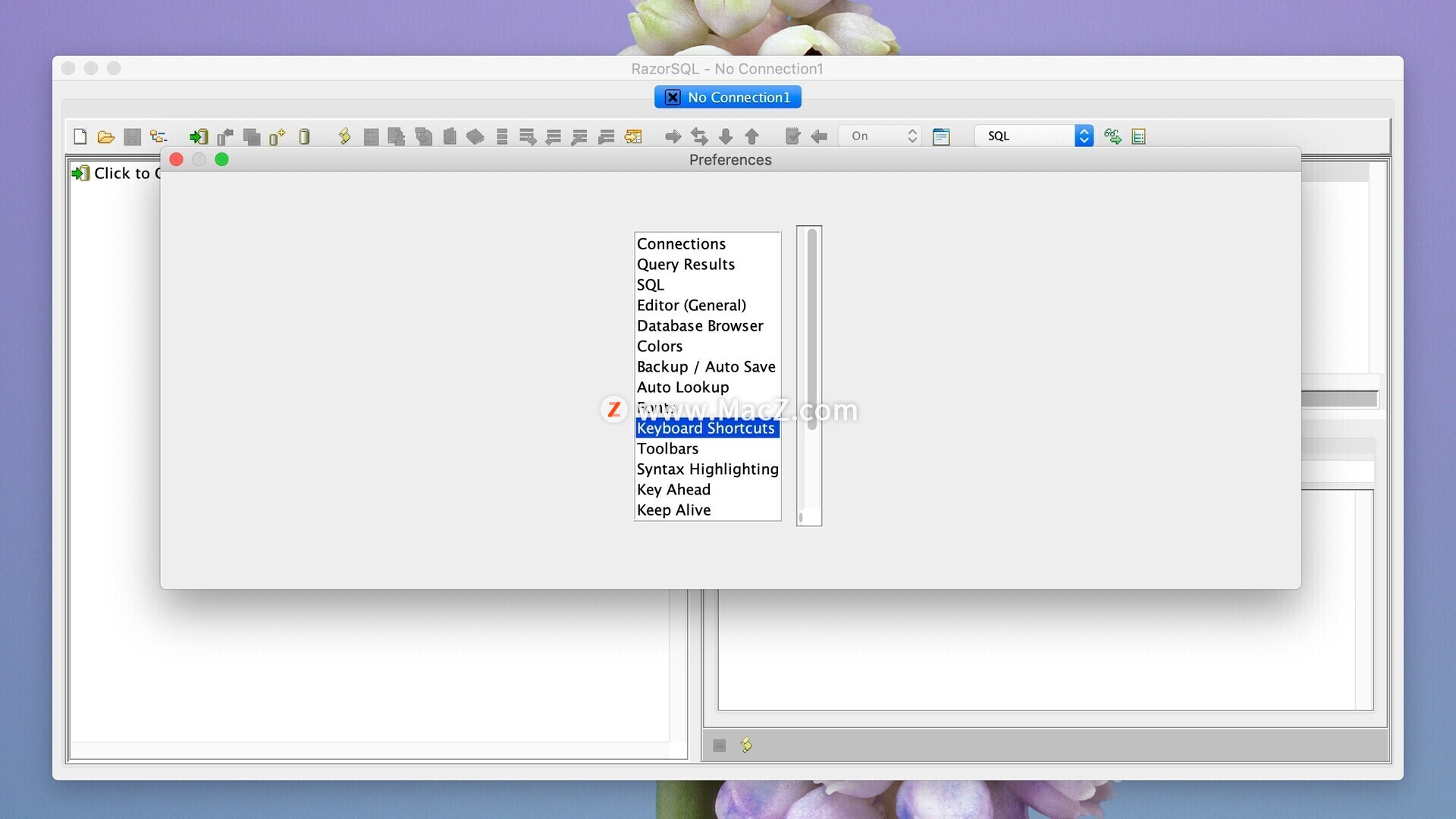Select Query Results in Preferences list
This screenshot has width=1456, height=819.
(x=708, y=265)
